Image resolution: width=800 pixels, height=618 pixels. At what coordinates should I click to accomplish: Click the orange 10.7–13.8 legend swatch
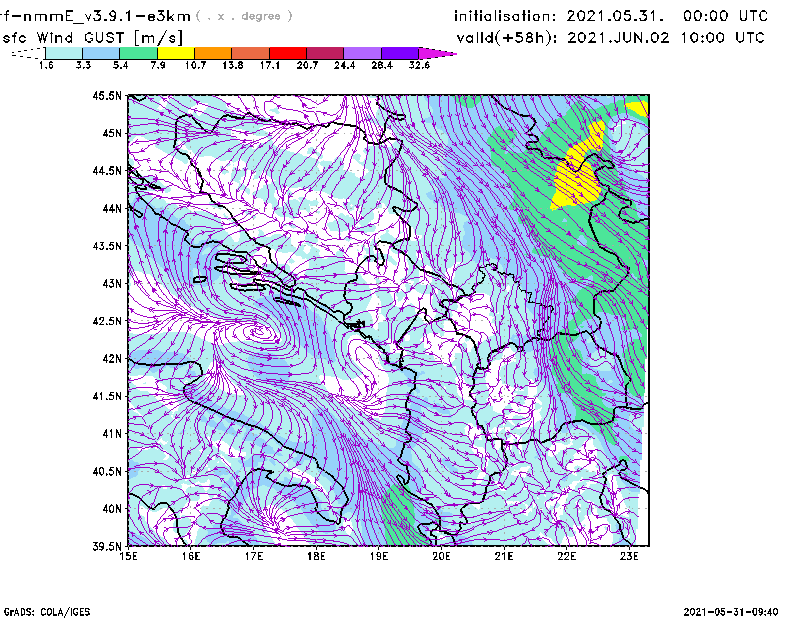tap(213, 53)
